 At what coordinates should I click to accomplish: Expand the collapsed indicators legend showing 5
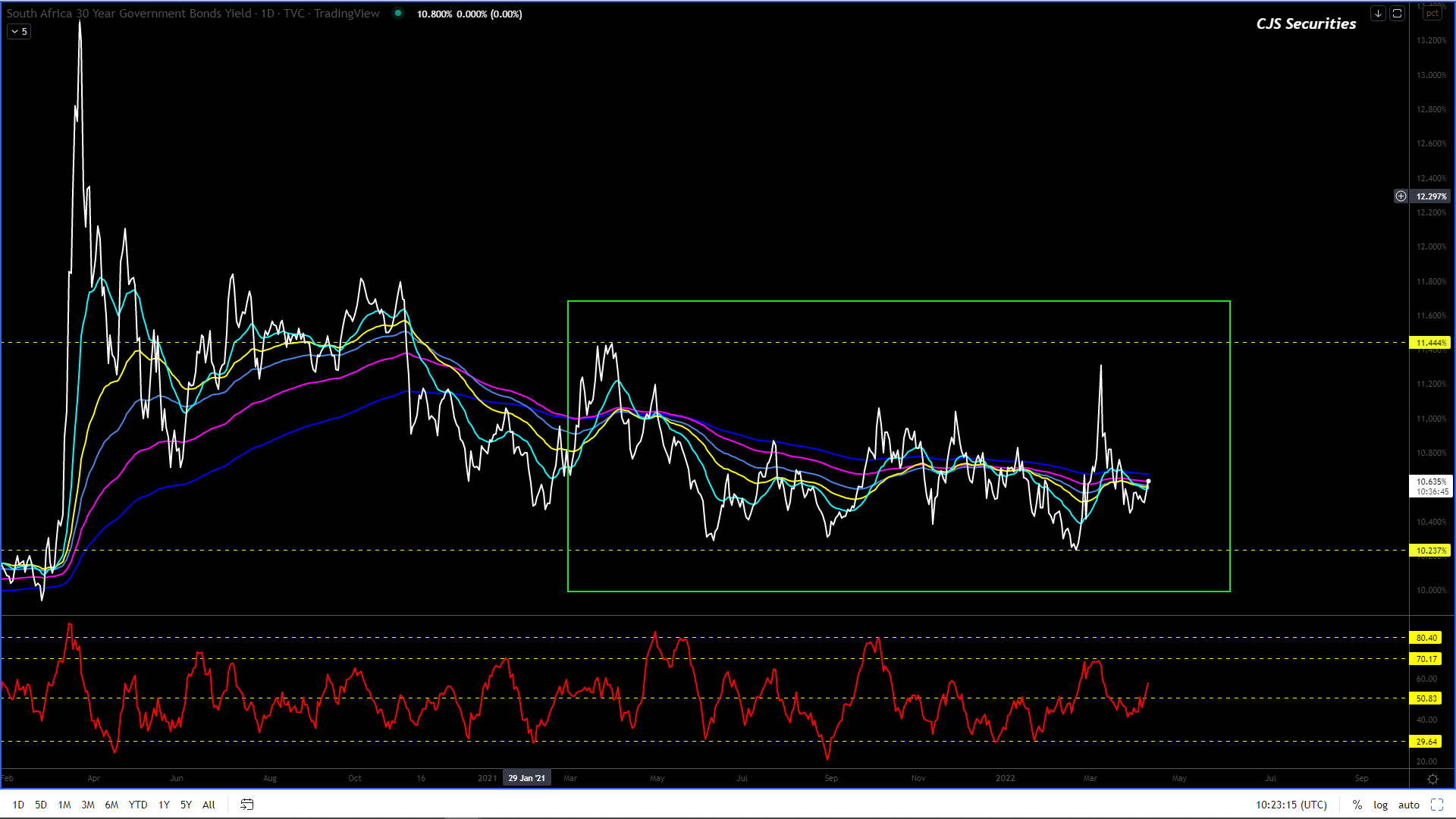(x=19, y=32)
